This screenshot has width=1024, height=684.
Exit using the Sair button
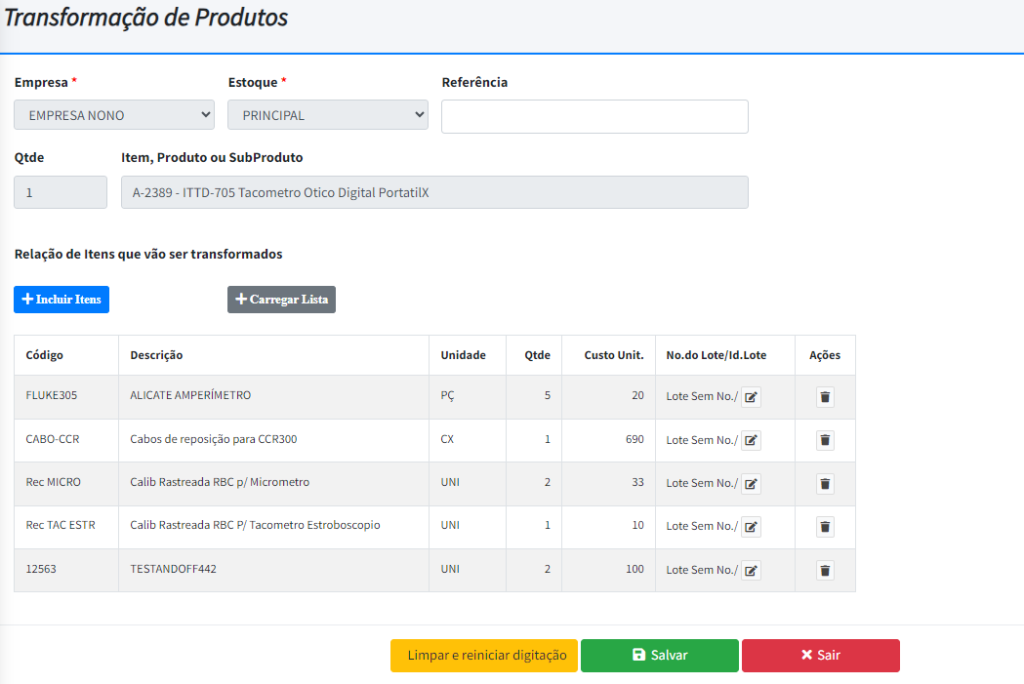coord(821,655)
